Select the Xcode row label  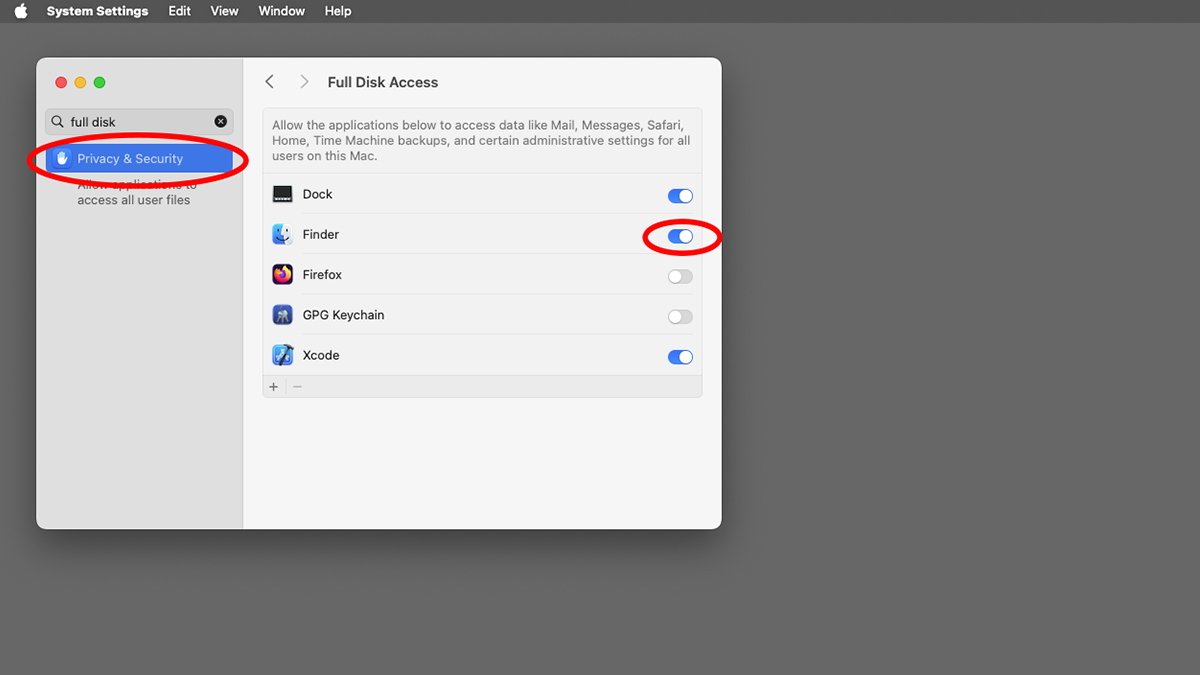pos(321,355)
